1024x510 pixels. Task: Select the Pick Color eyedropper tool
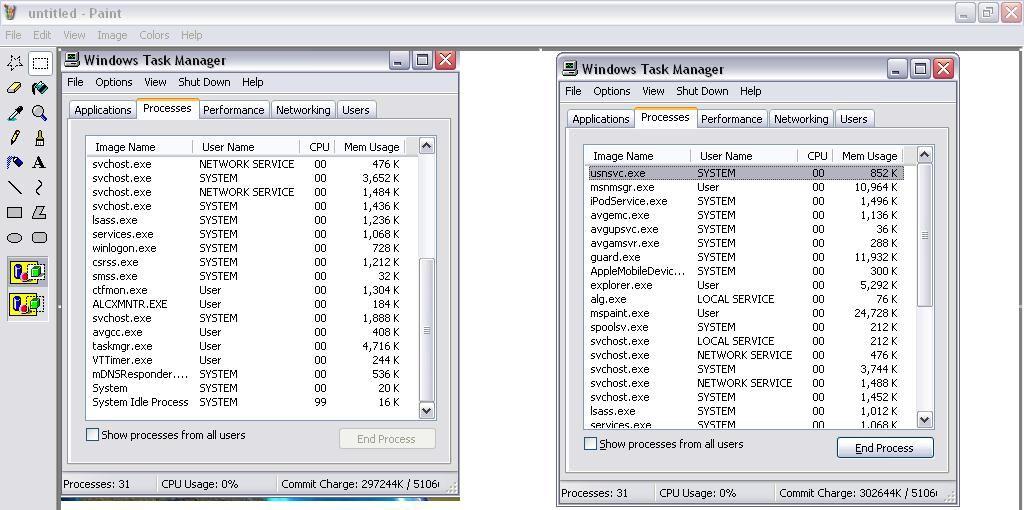pyautogui.click(x=15, y=113)
